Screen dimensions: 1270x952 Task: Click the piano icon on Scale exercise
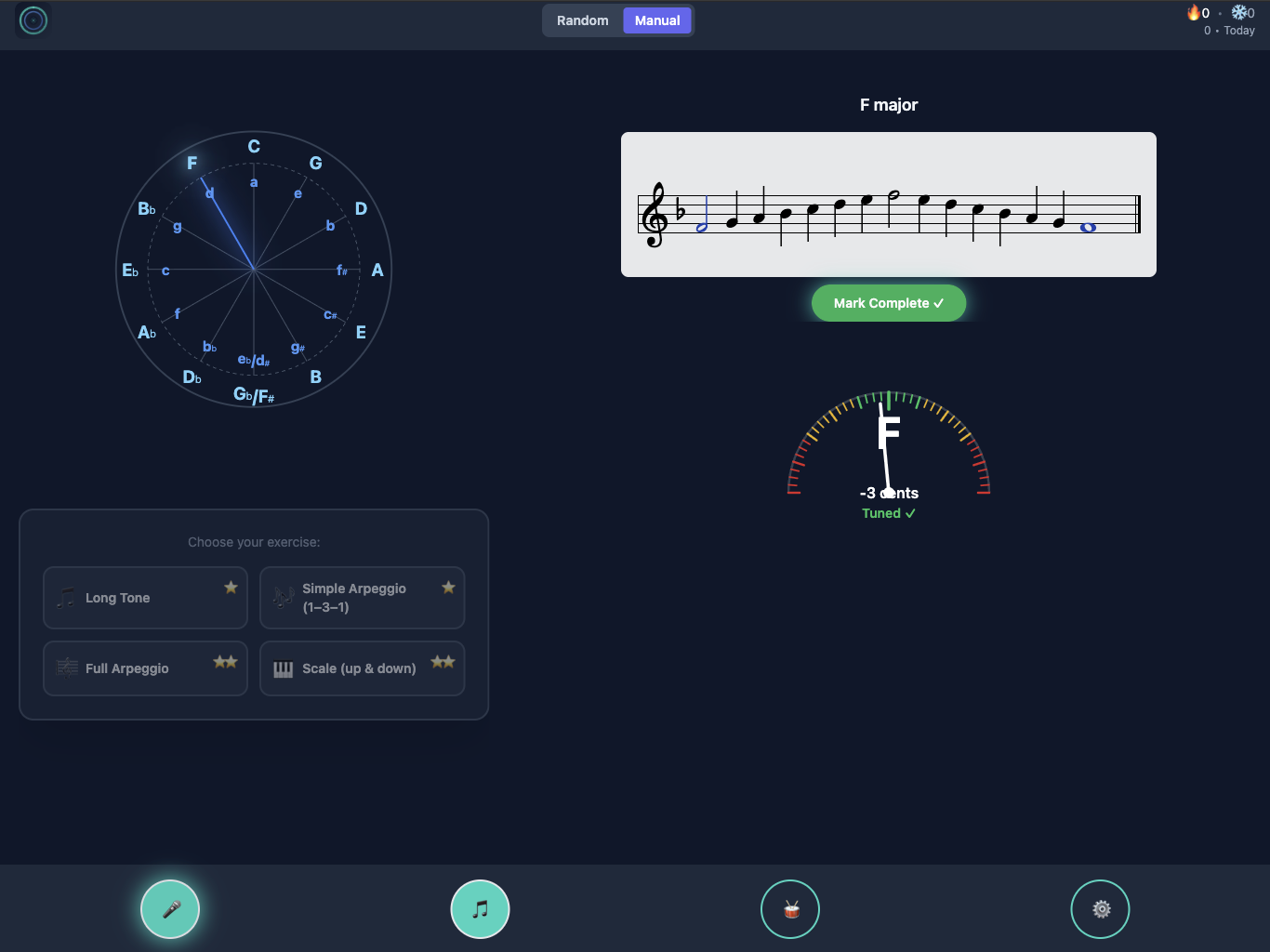pos(284,669)
